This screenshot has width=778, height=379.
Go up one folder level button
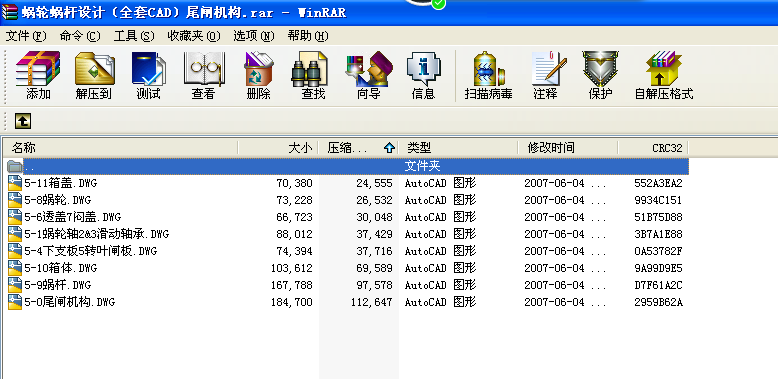(x=23, y=121)
